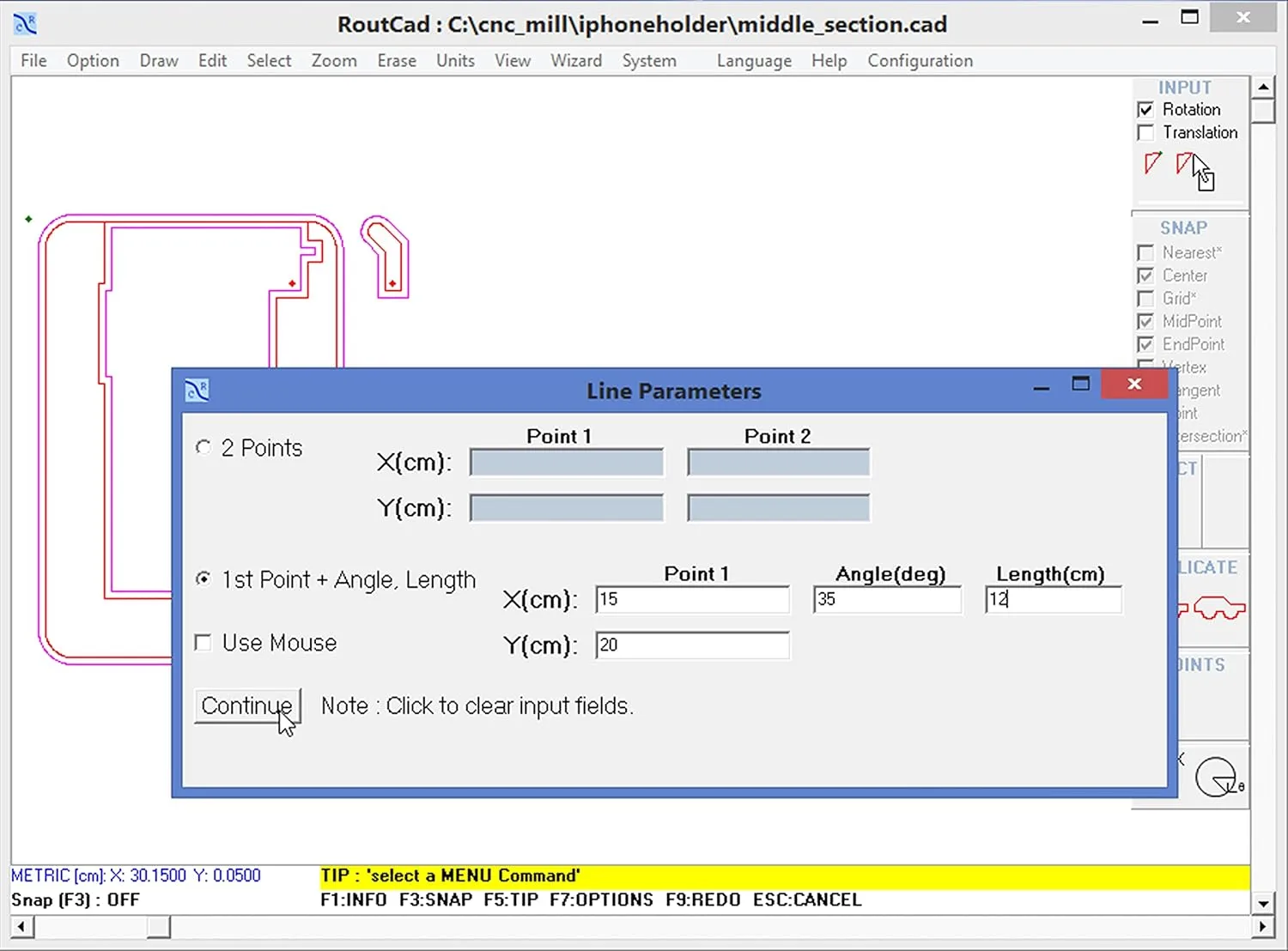Select the 2 Points radio button
The height and width of the screenshot is (951, 1288).
tap(203, 447)
